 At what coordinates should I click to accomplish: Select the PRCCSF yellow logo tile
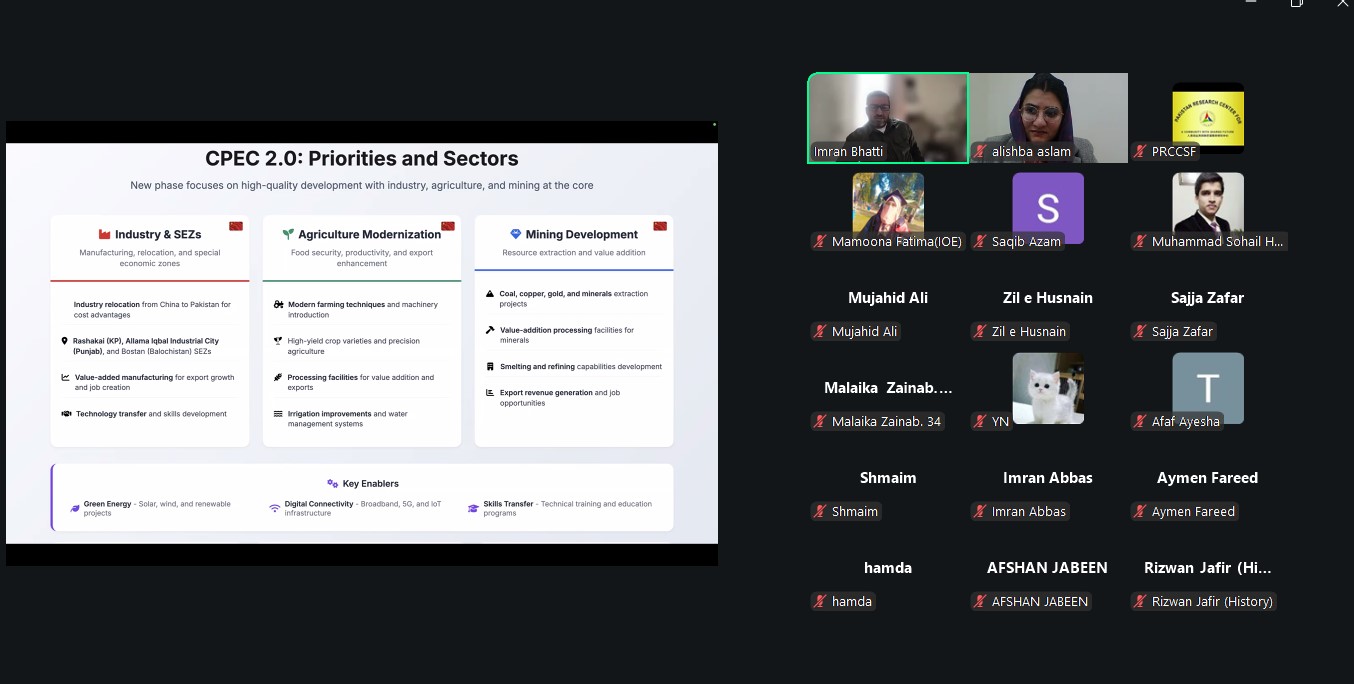pyautogui.click(x=1207, y=115)
